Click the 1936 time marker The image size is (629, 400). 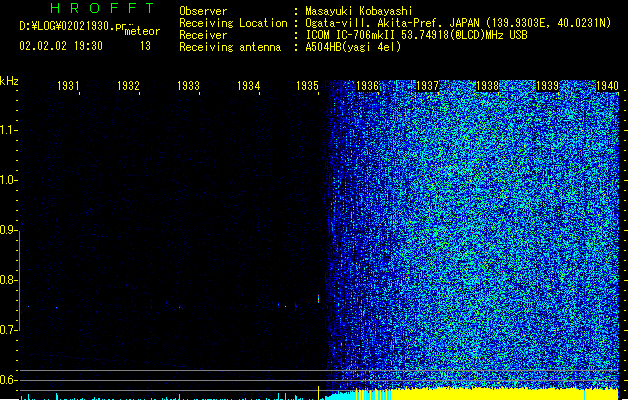pos(367,86)
